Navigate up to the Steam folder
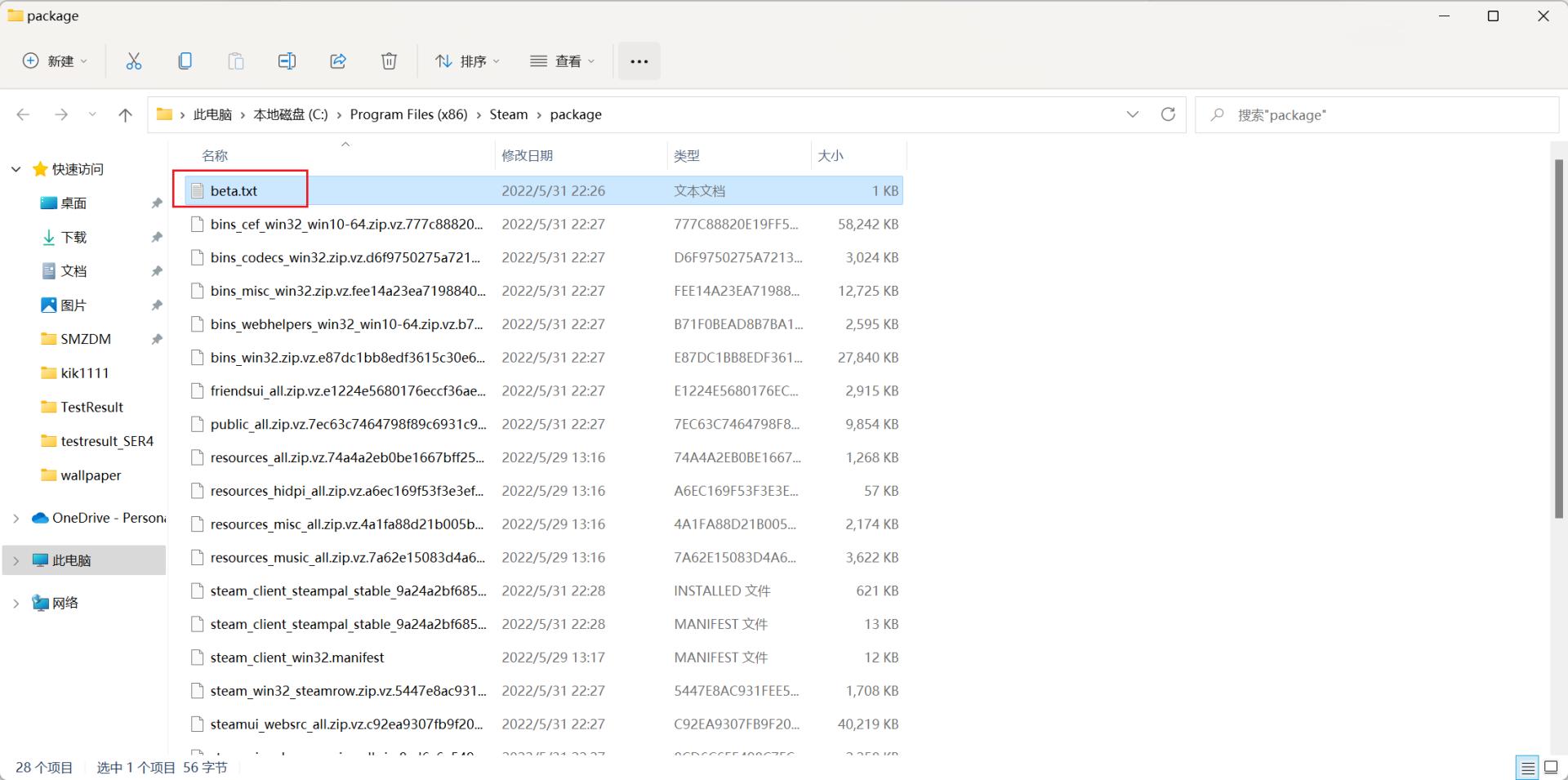This screenshot has width=1568, height=780. (125, 114)
